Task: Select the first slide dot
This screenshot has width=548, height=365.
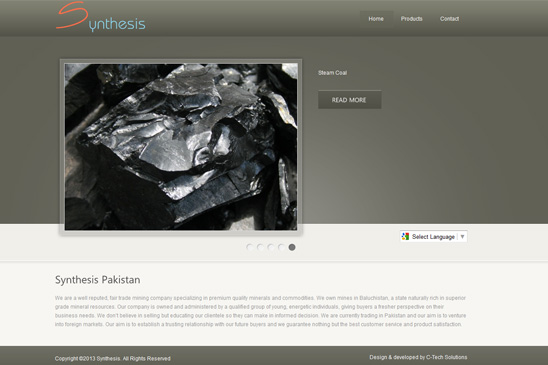Action: [250, 247]
